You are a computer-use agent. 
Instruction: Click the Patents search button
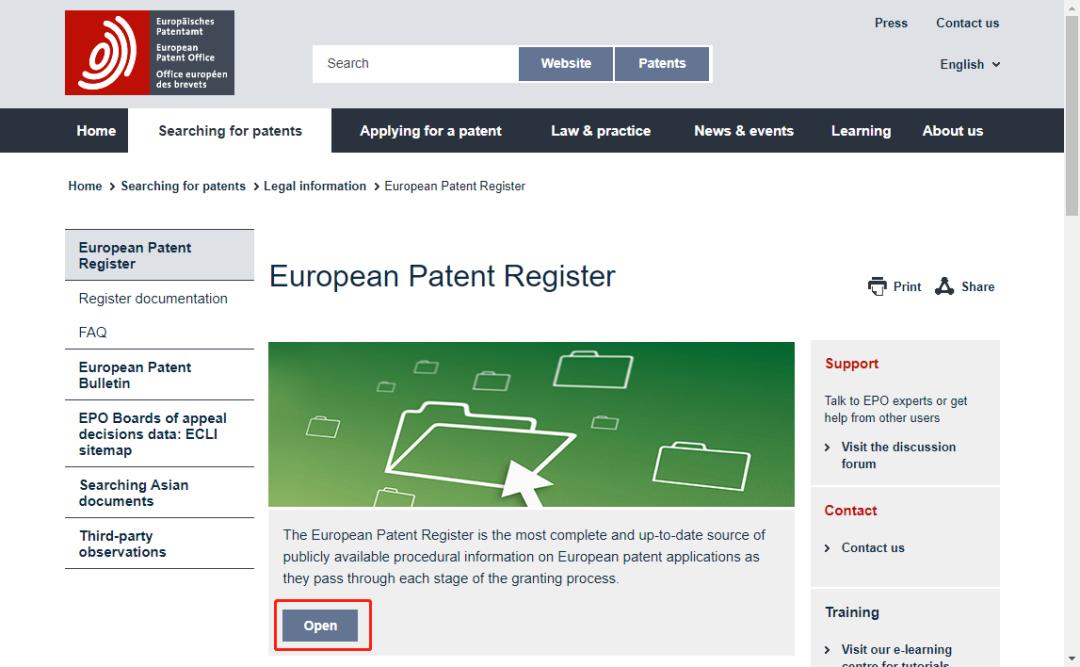click(662, 64)
